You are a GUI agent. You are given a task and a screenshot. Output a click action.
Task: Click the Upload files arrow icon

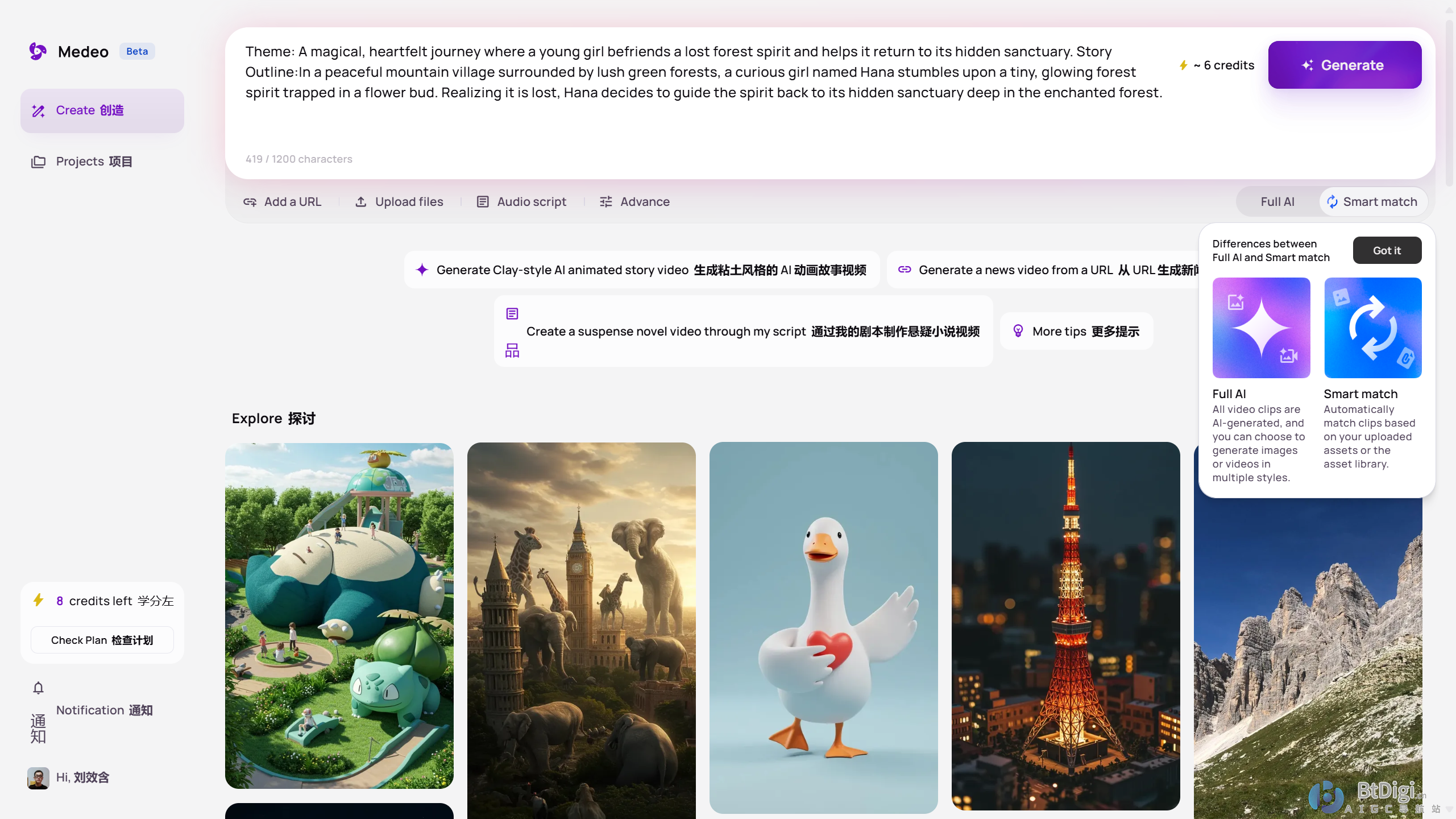coord(360,202)
